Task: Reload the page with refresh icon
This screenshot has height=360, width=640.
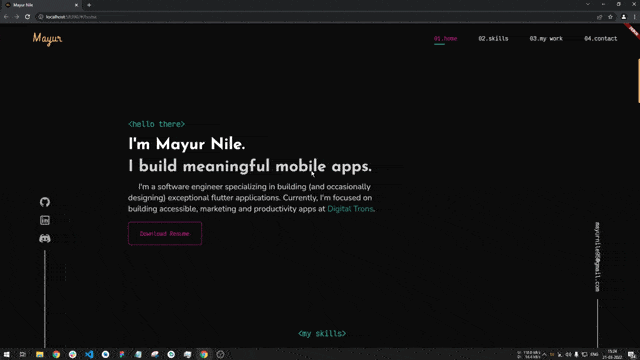Action: (x=27, y=17)
